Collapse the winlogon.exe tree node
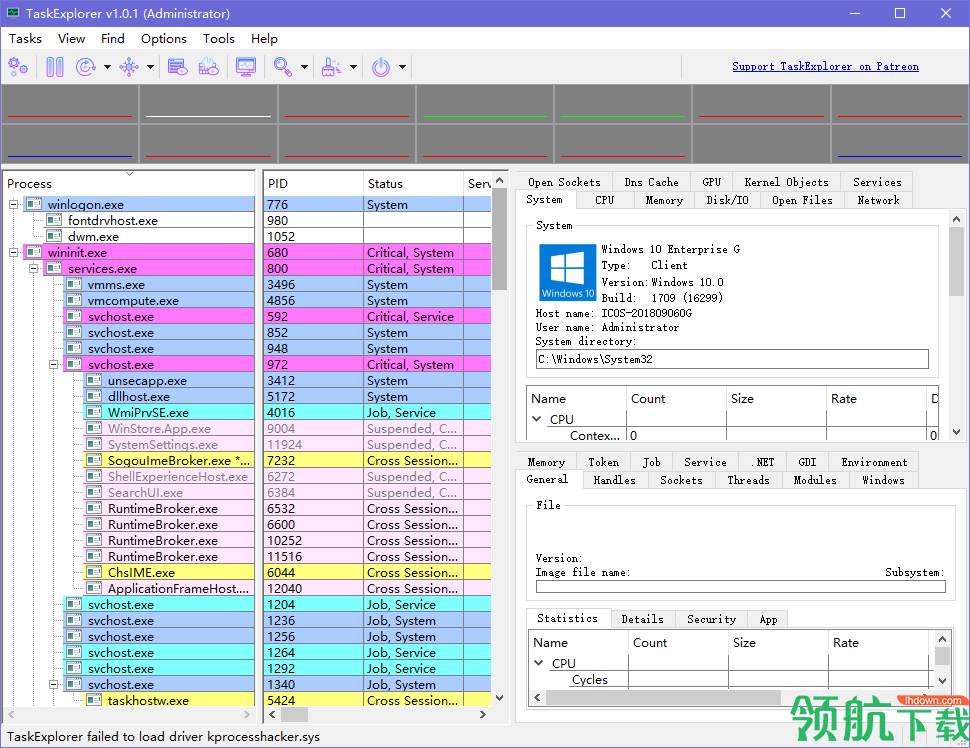970x748 pixels. (14, 204)
